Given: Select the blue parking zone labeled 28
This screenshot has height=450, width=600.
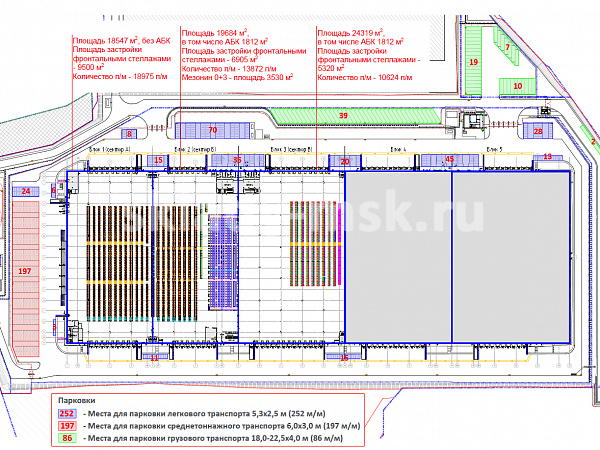Looking at the screenshot, I should 538,131.
